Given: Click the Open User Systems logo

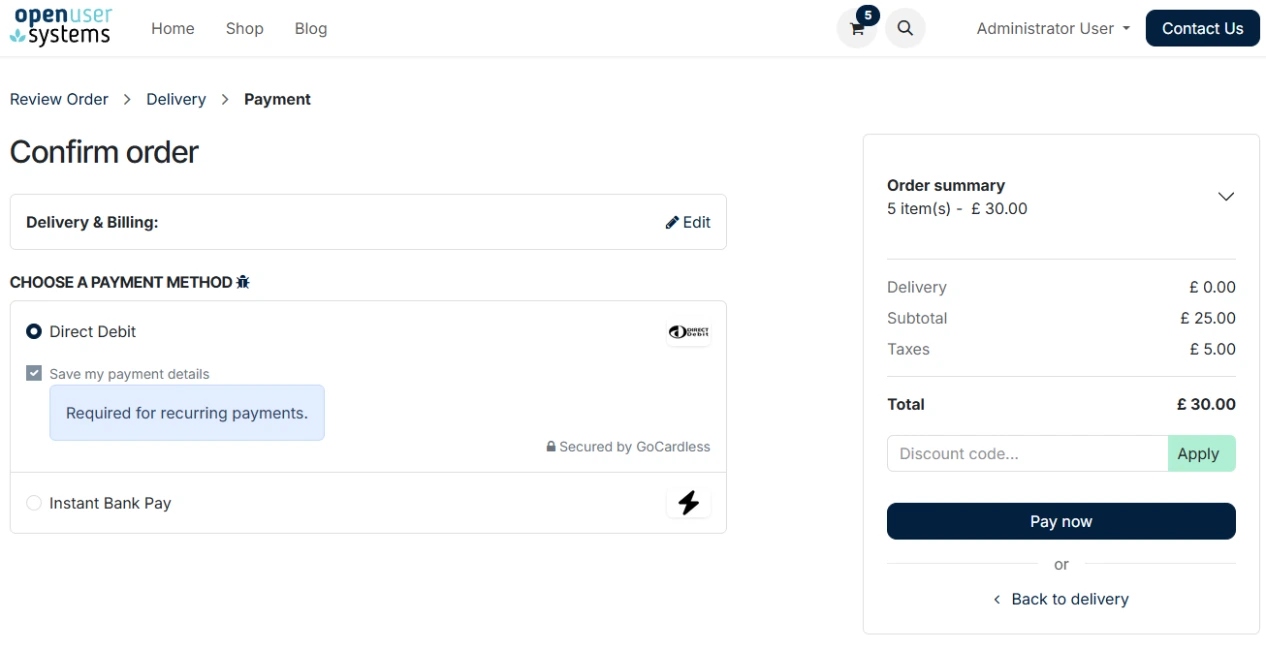Looking at the screenshot, I should [61, 27].
